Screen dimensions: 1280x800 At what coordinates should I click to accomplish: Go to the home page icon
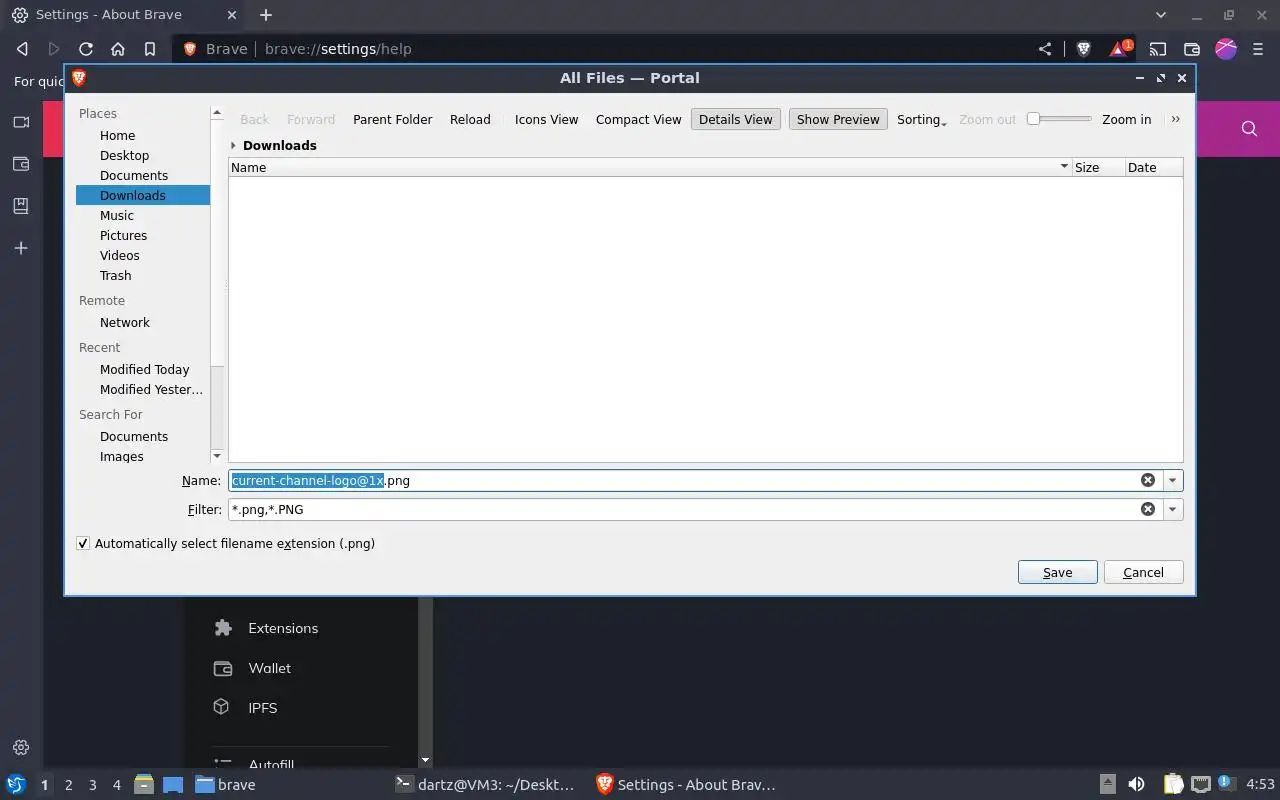(118, 49)
